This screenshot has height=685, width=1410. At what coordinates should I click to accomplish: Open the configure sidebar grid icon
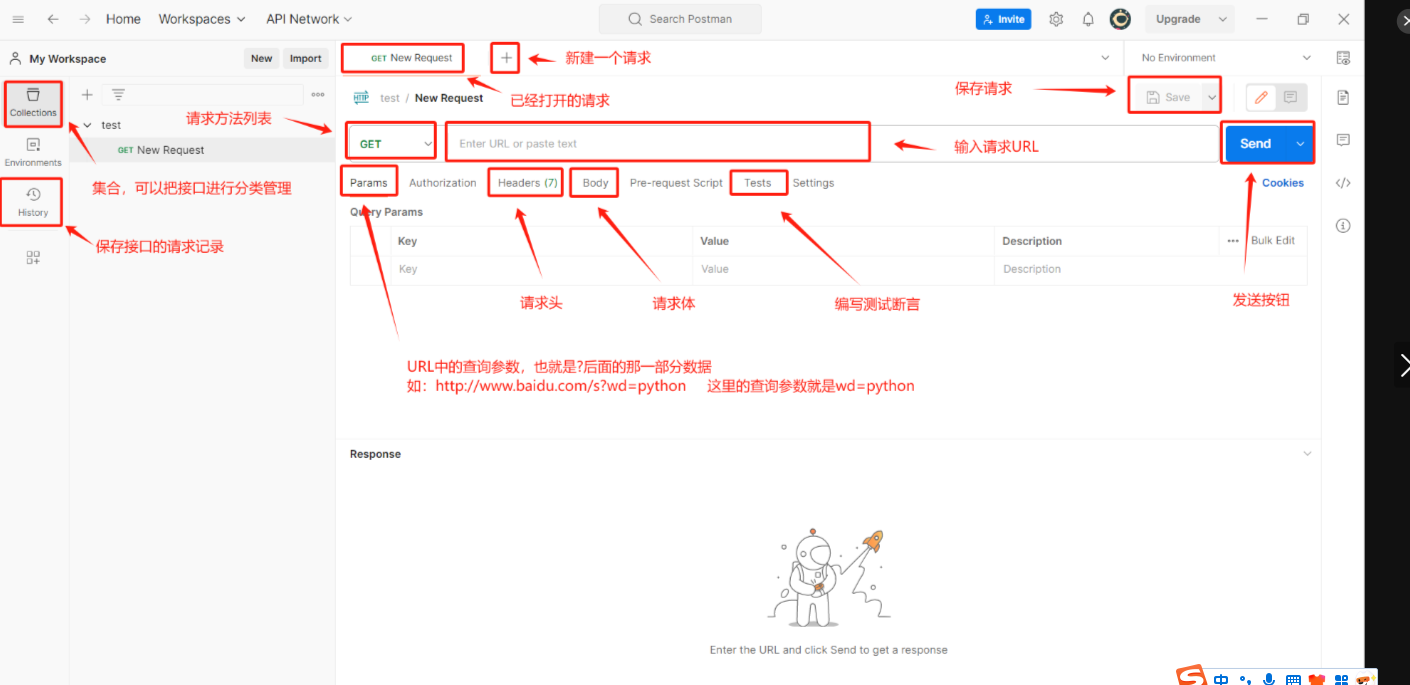pyautogui.click(x=33, y=258)
